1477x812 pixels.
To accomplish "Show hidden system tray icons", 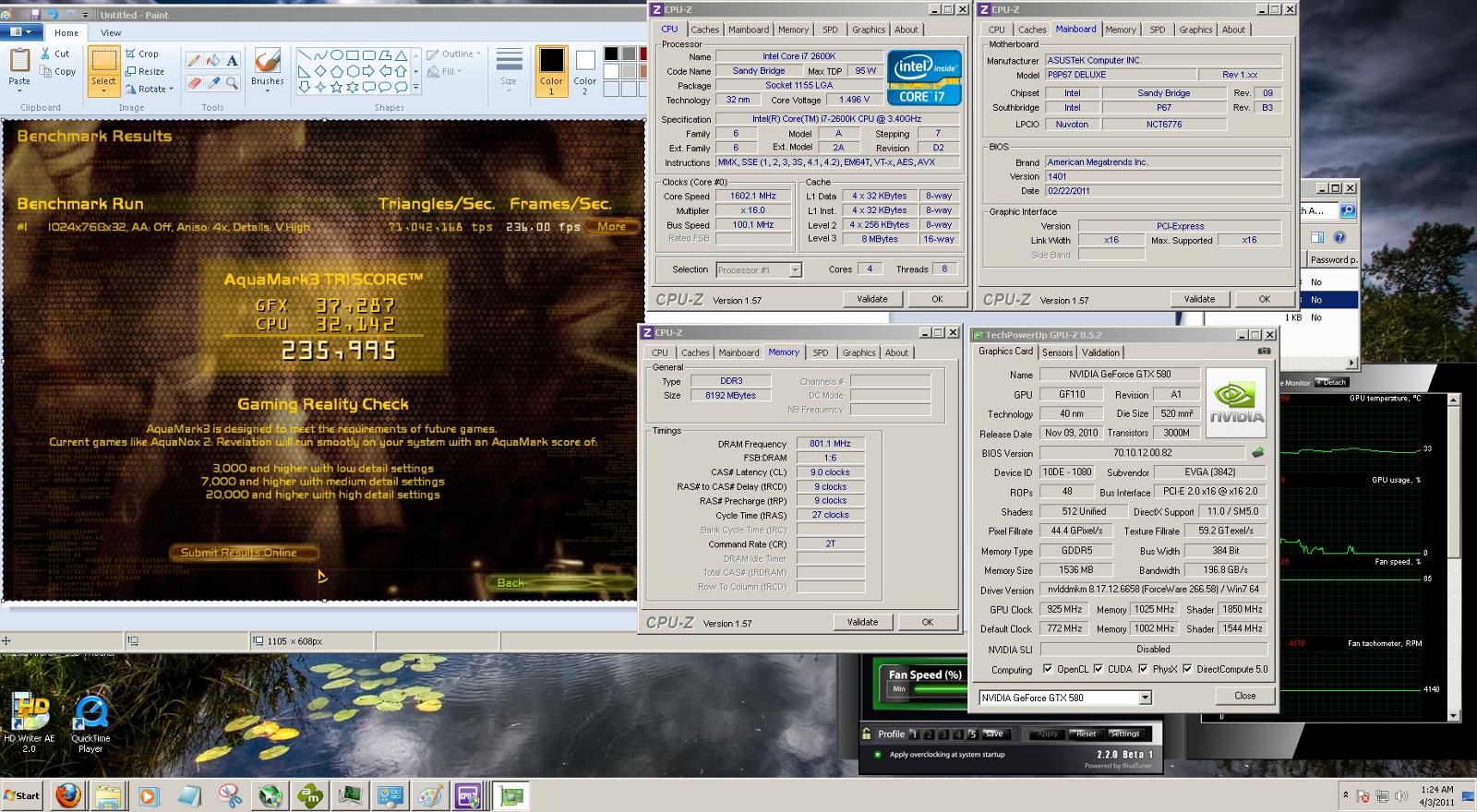I will [x=1347, y=795].
